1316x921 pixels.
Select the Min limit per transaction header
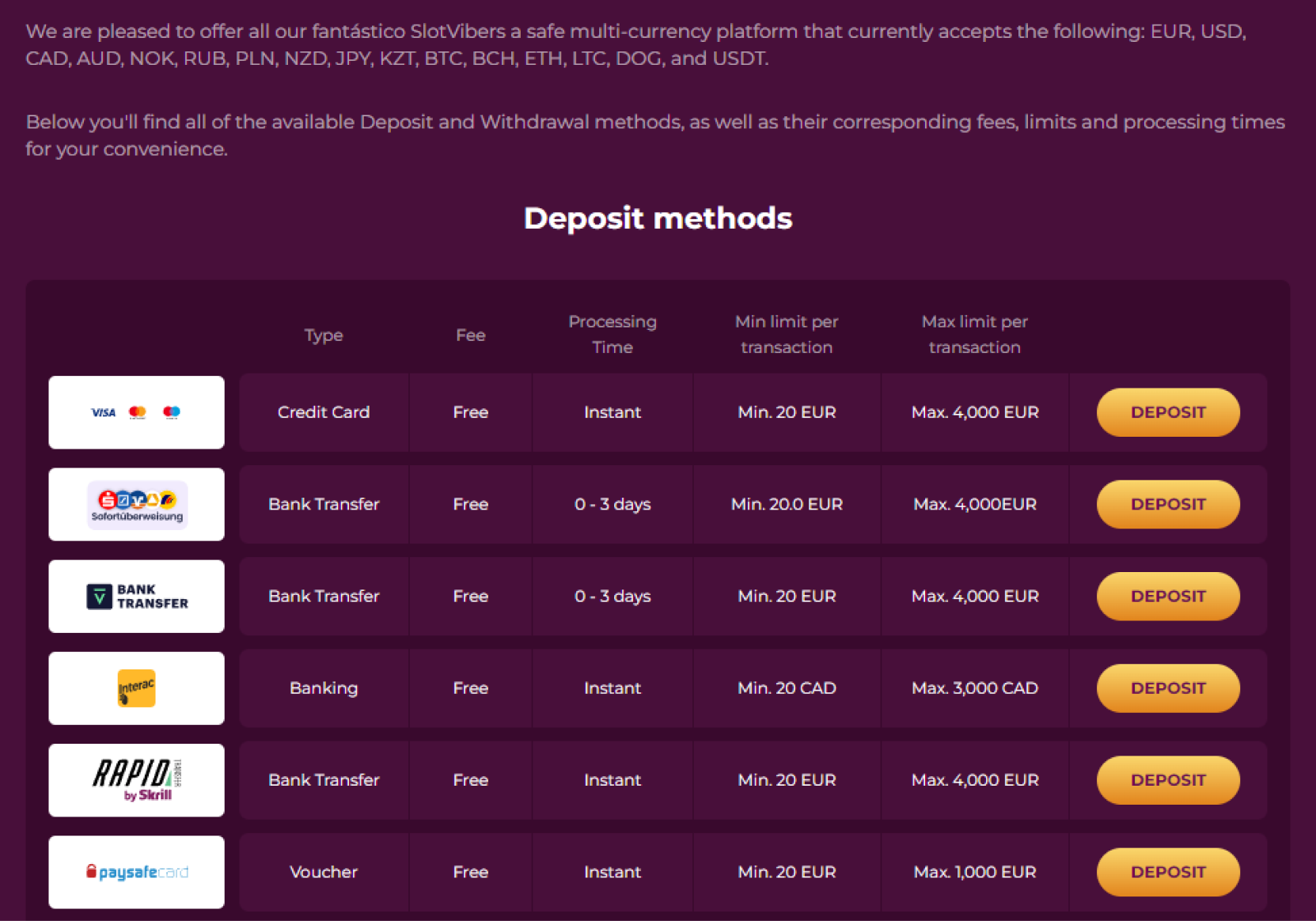(x=787, y=334)
